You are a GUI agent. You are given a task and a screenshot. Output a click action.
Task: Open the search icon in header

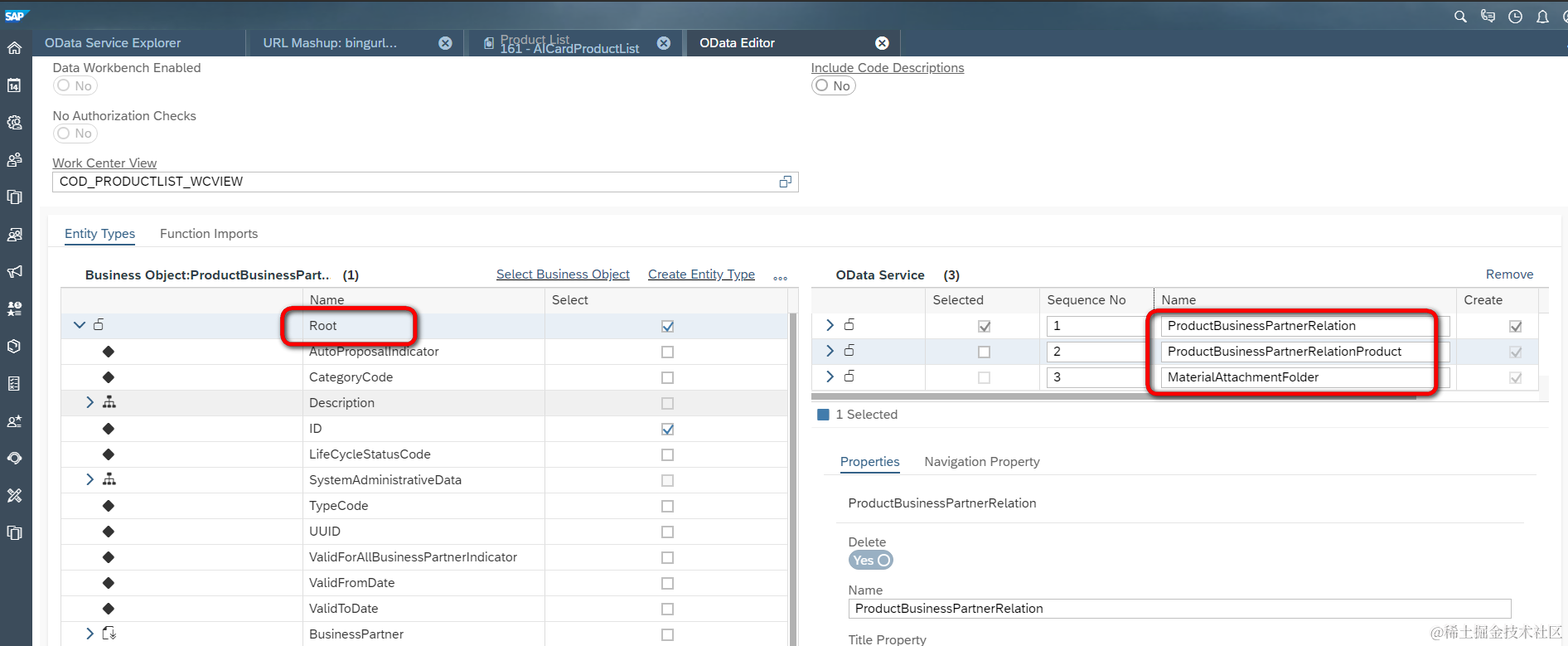point(1460,17)
